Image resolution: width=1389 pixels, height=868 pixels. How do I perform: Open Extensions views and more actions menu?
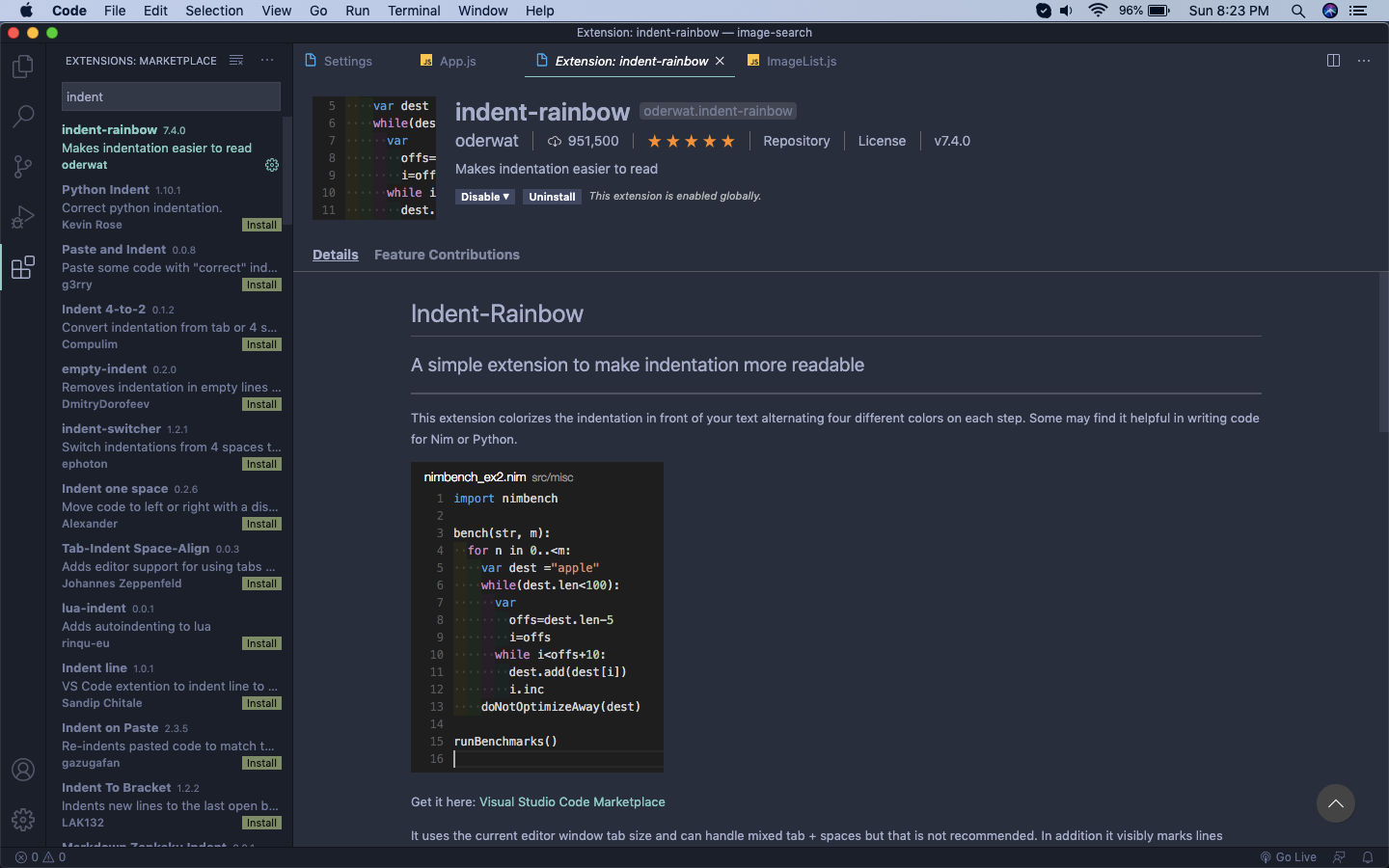click(x=267, y=61)
